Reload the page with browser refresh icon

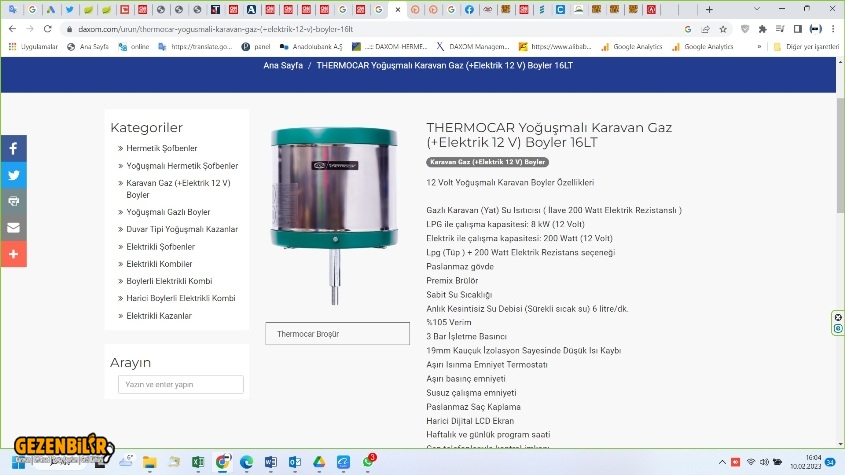pos(47,29)
